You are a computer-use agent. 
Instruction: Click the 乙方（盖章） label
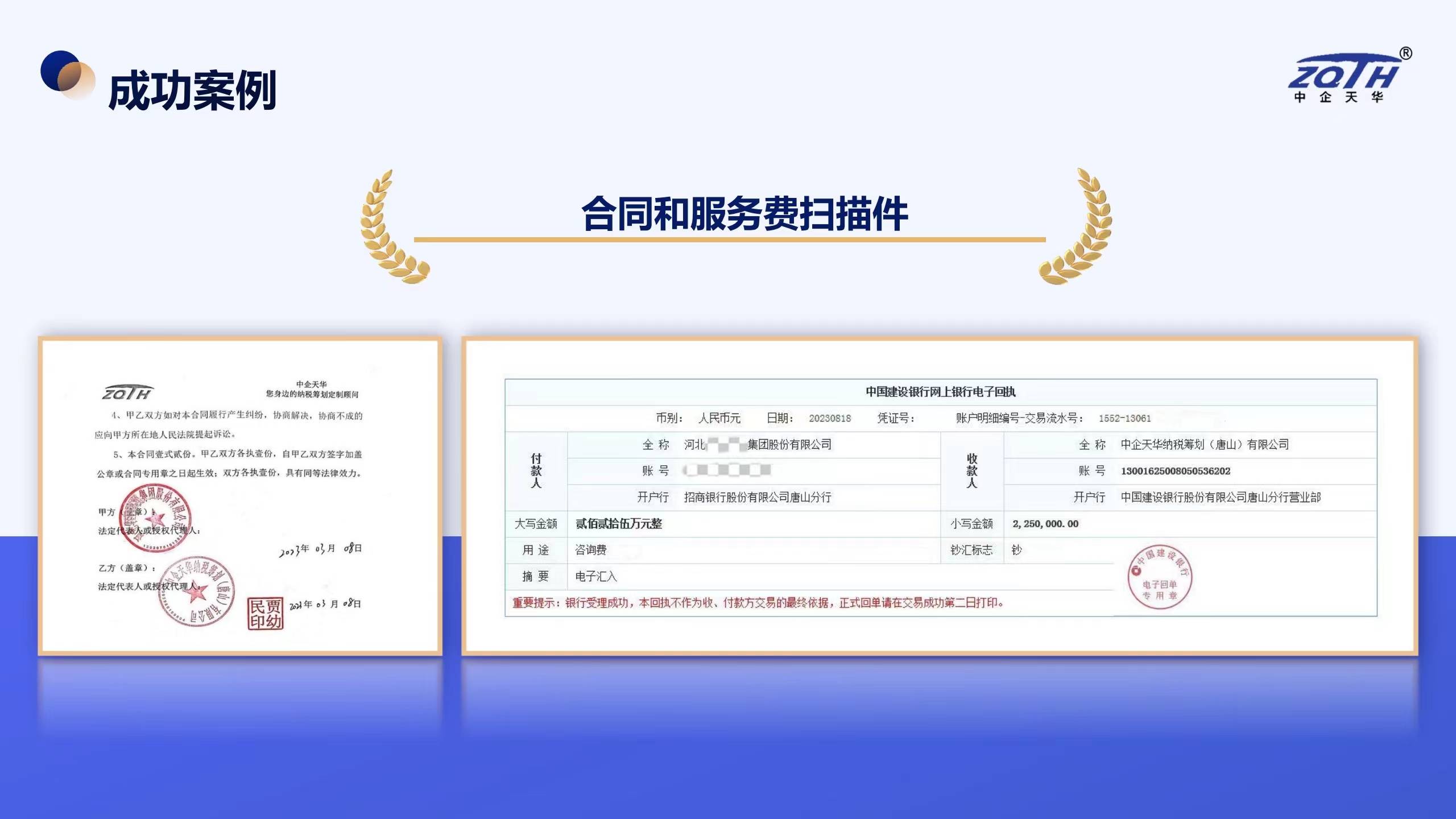click(127, 568)
